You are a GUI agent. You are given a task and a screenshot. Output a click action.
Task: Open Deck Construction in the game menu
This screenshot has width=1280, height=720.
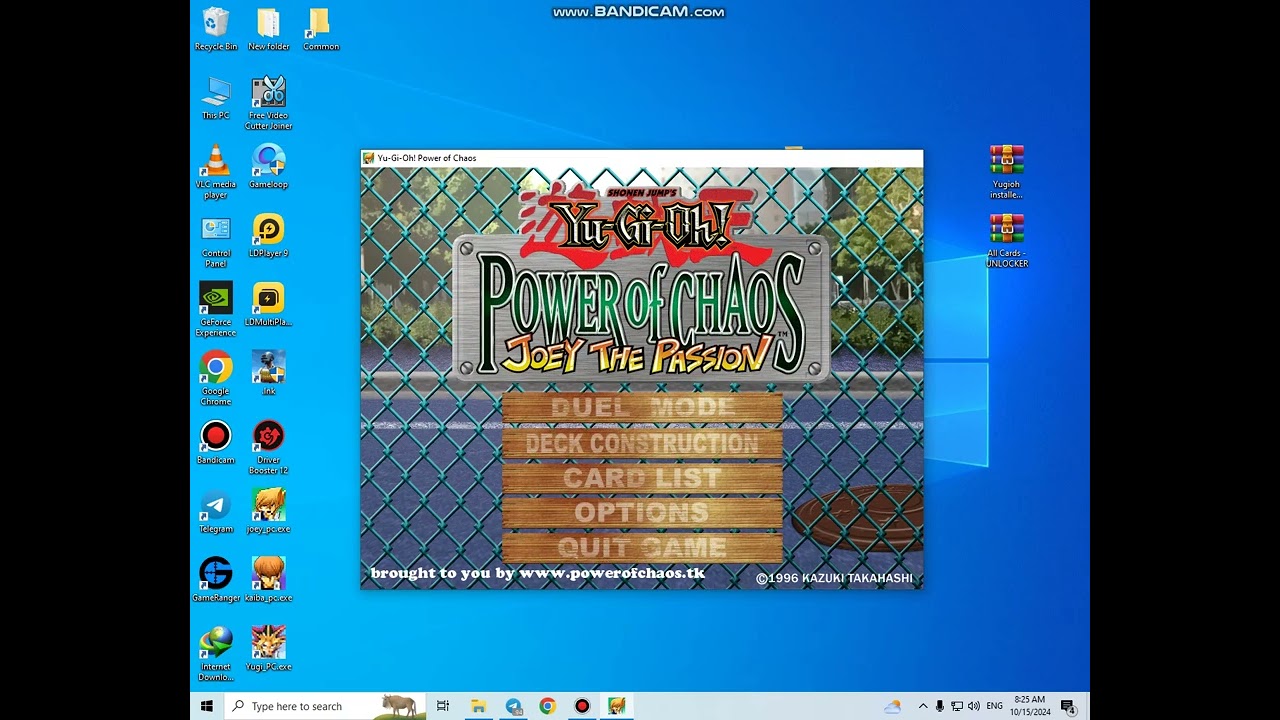[642, 443]
